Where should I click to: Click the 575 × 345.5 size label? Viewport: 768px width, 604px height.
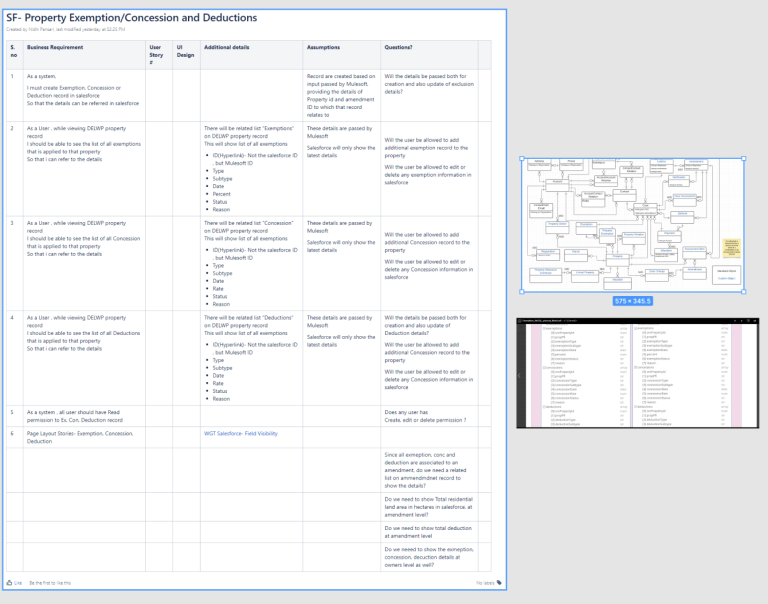coord(633,301)
